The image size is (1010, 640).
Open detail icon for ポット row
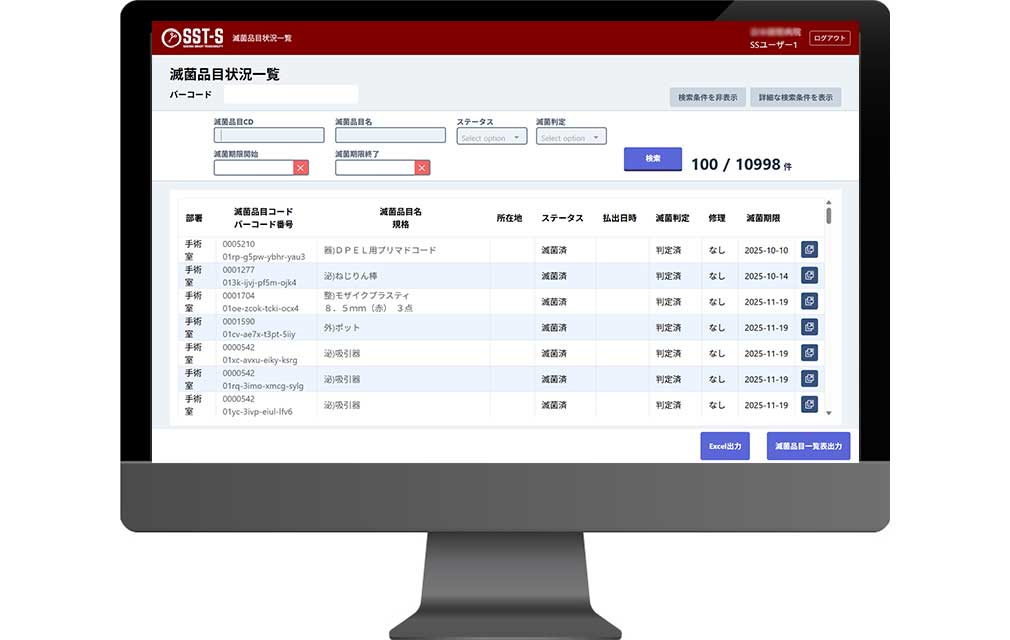809,327
